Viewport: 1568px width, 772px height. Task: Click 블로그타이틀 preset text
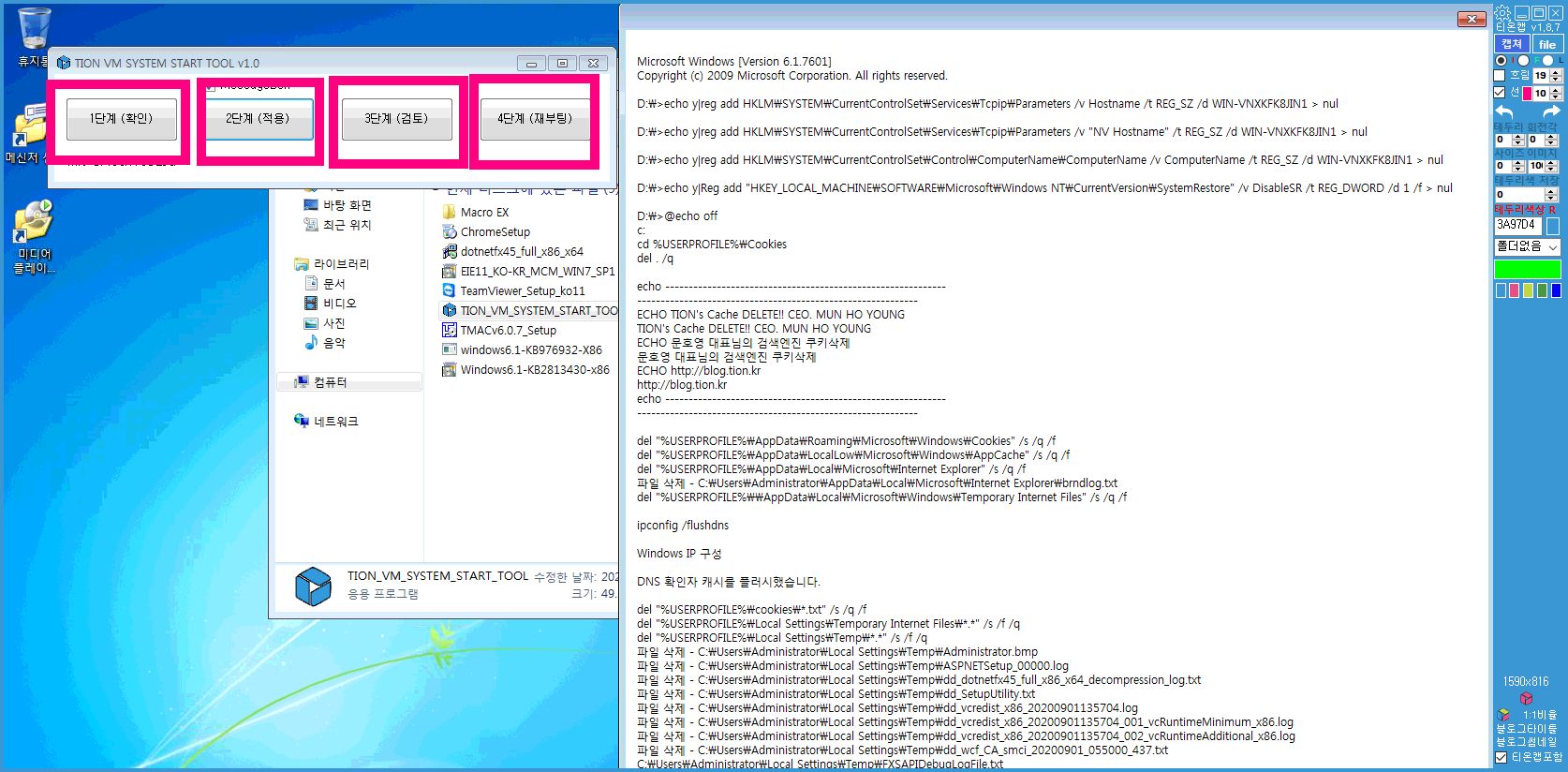(1526, 728)
